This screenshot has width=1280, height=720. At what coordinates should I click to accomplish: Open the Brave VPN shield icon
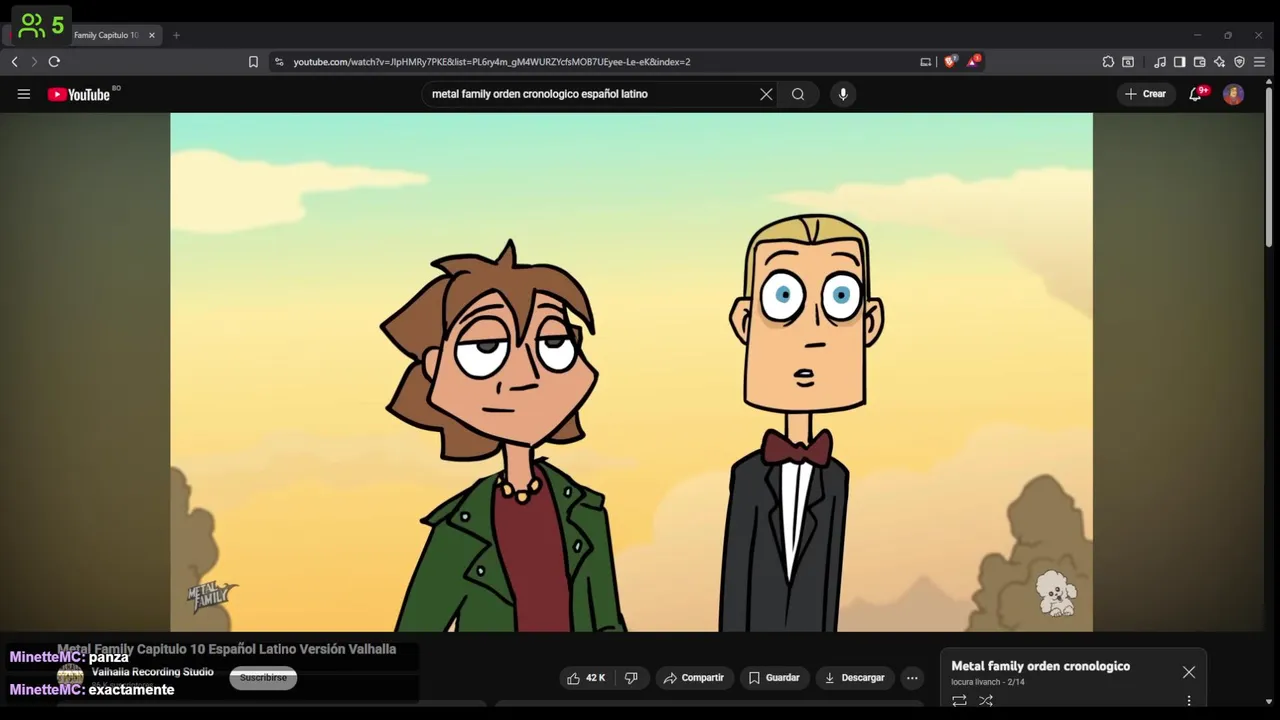(x=1240, y=62)
